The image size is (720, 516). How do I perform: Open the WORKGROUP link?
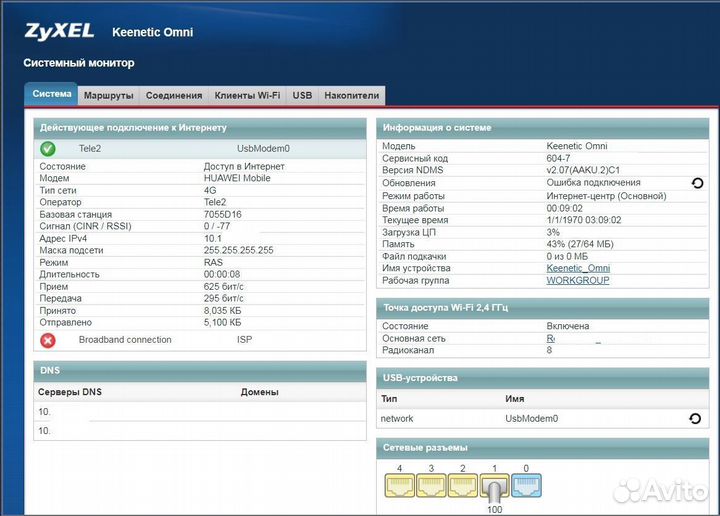(x=578, y=280)
